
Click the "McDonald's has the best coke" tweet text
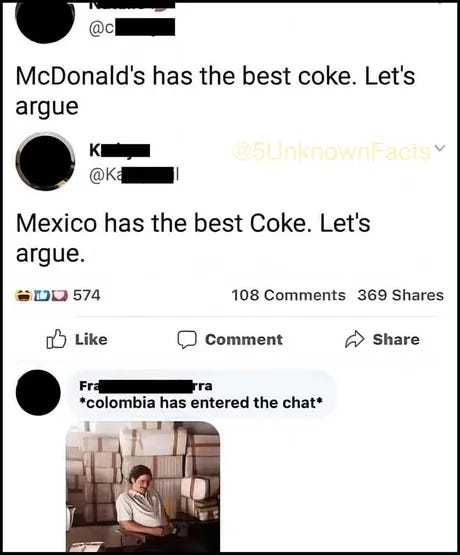pyautogui.click(x=215, y=91)
